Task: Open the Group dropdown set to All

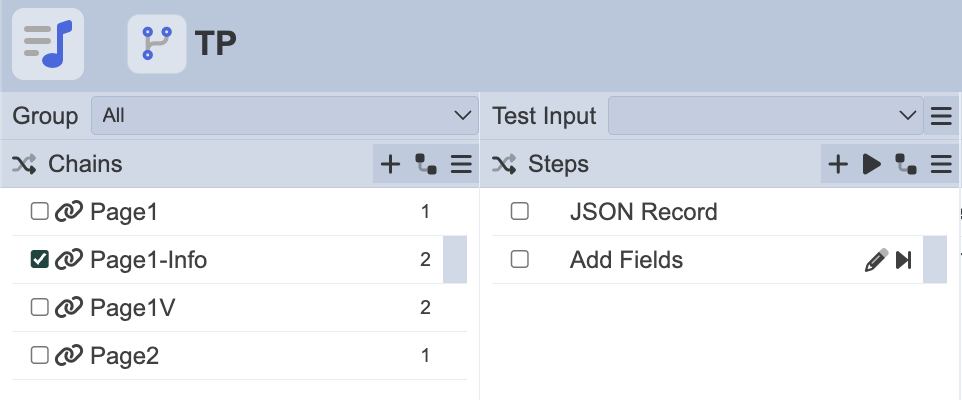Action: [284, 116]
